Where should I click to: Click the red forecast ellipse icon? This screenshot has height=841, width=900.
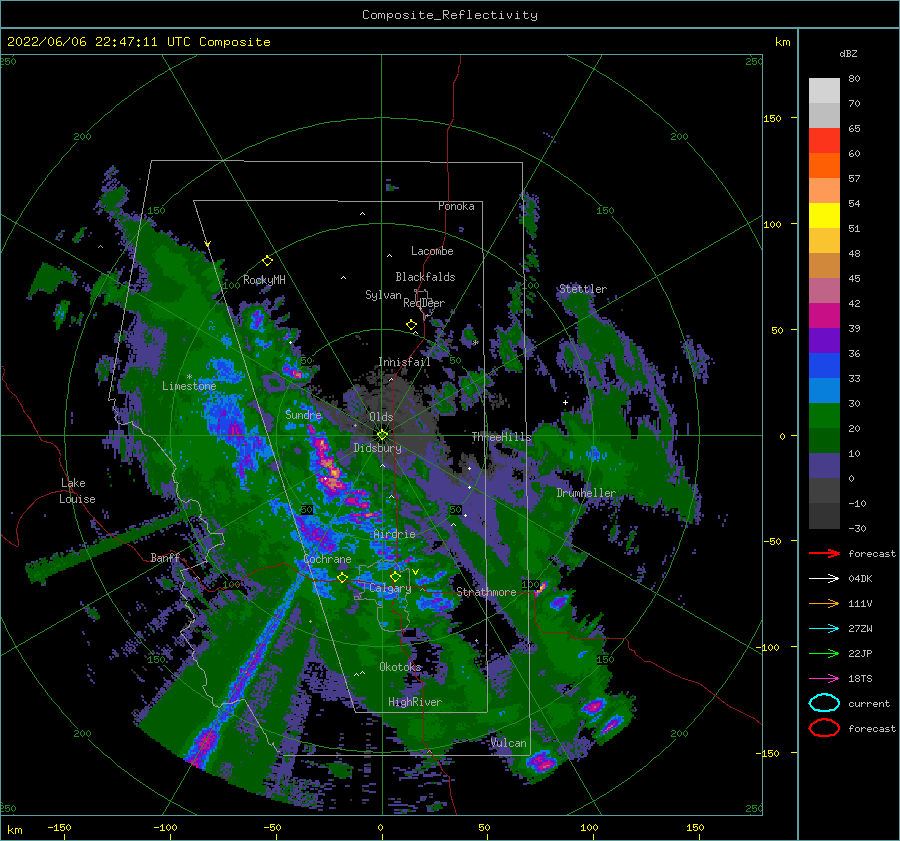coord(824,728)
